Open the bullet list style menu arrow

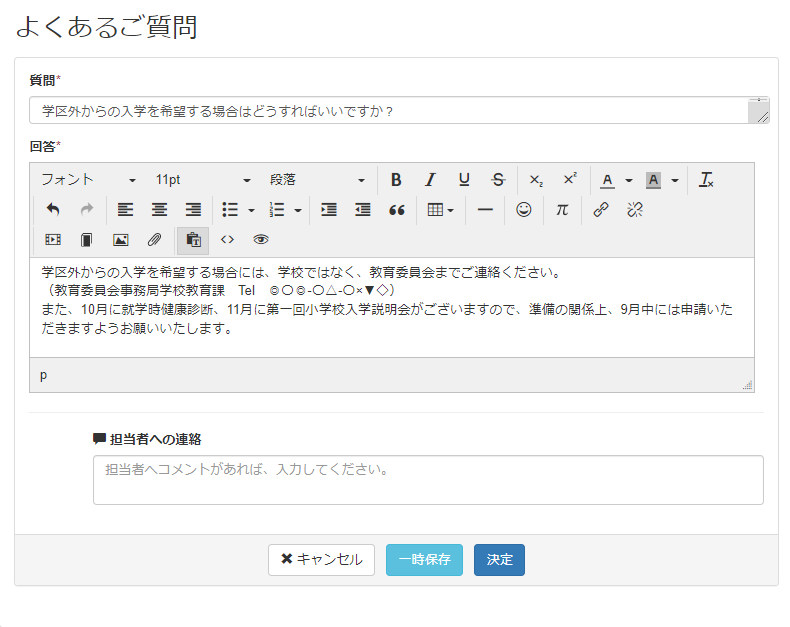pos(251,210)
